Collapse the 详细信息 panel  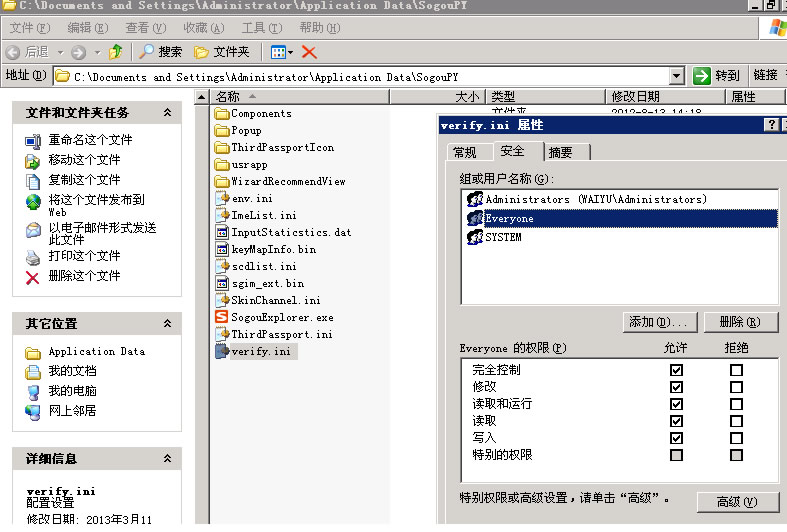pos(168,458)
